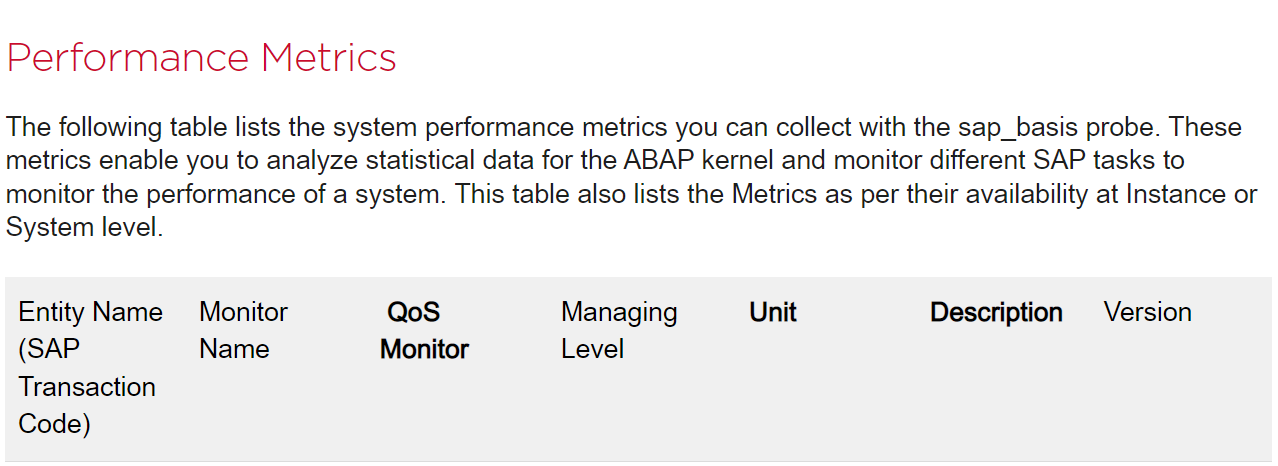The image size is (1278, 466).
Task: Click the Monitor Name column header
Action: (x=243, y=330)
